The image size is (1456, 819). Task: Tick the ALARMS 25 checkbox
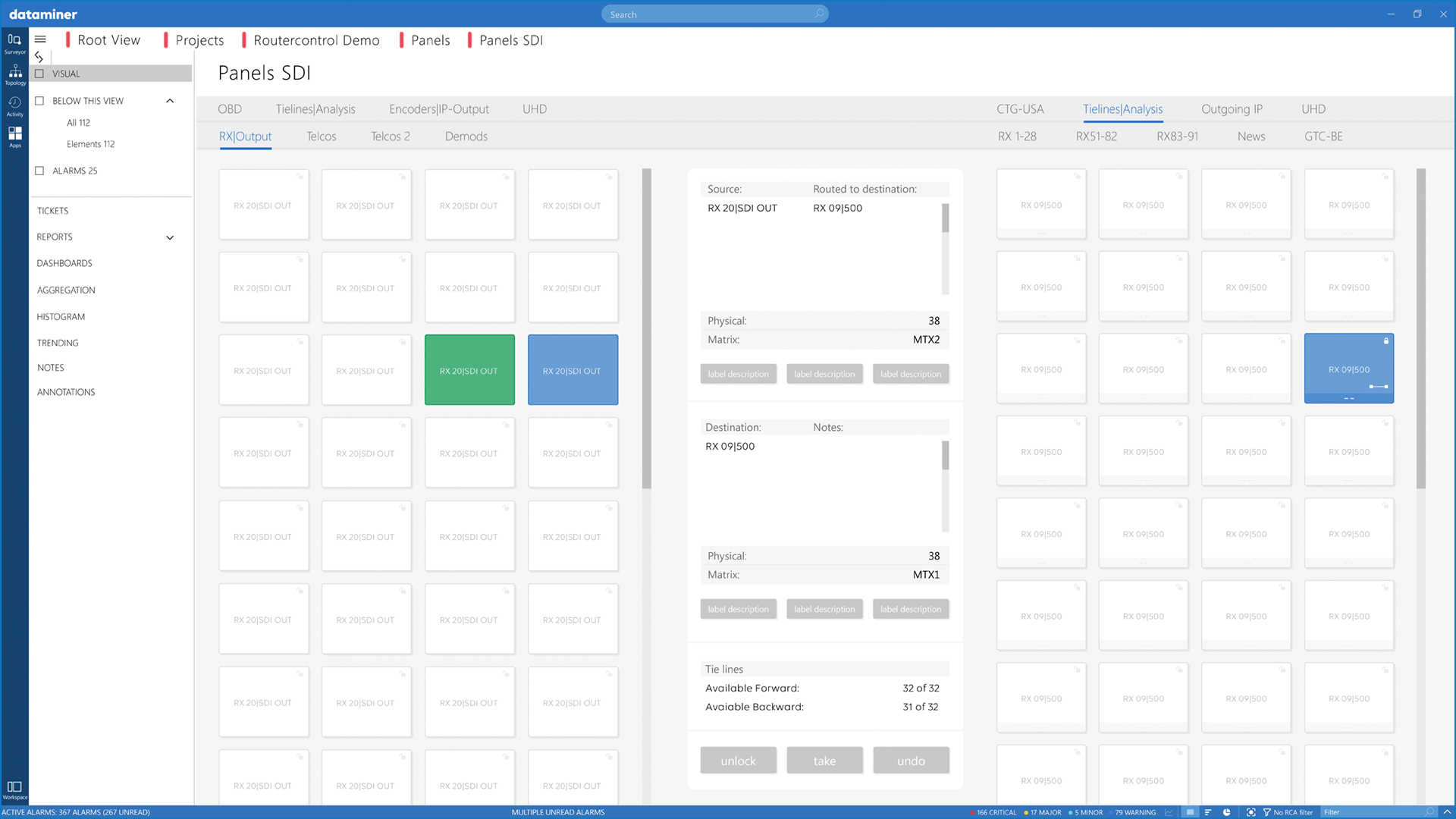click(x=39, y=171)
